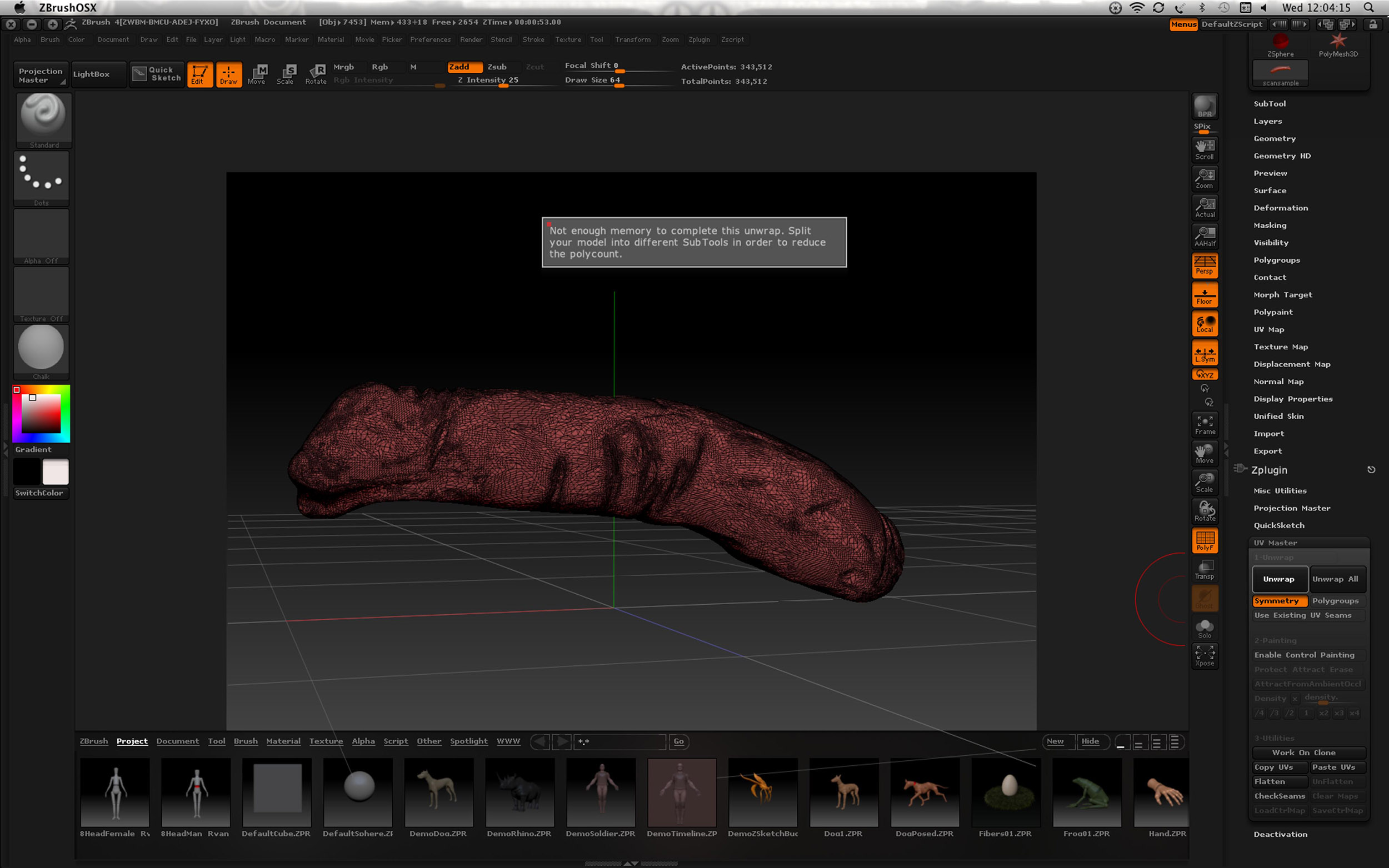Open the Standard brush picker
The width and height of the screenshot is (1389, 868).
coord(43,120)
